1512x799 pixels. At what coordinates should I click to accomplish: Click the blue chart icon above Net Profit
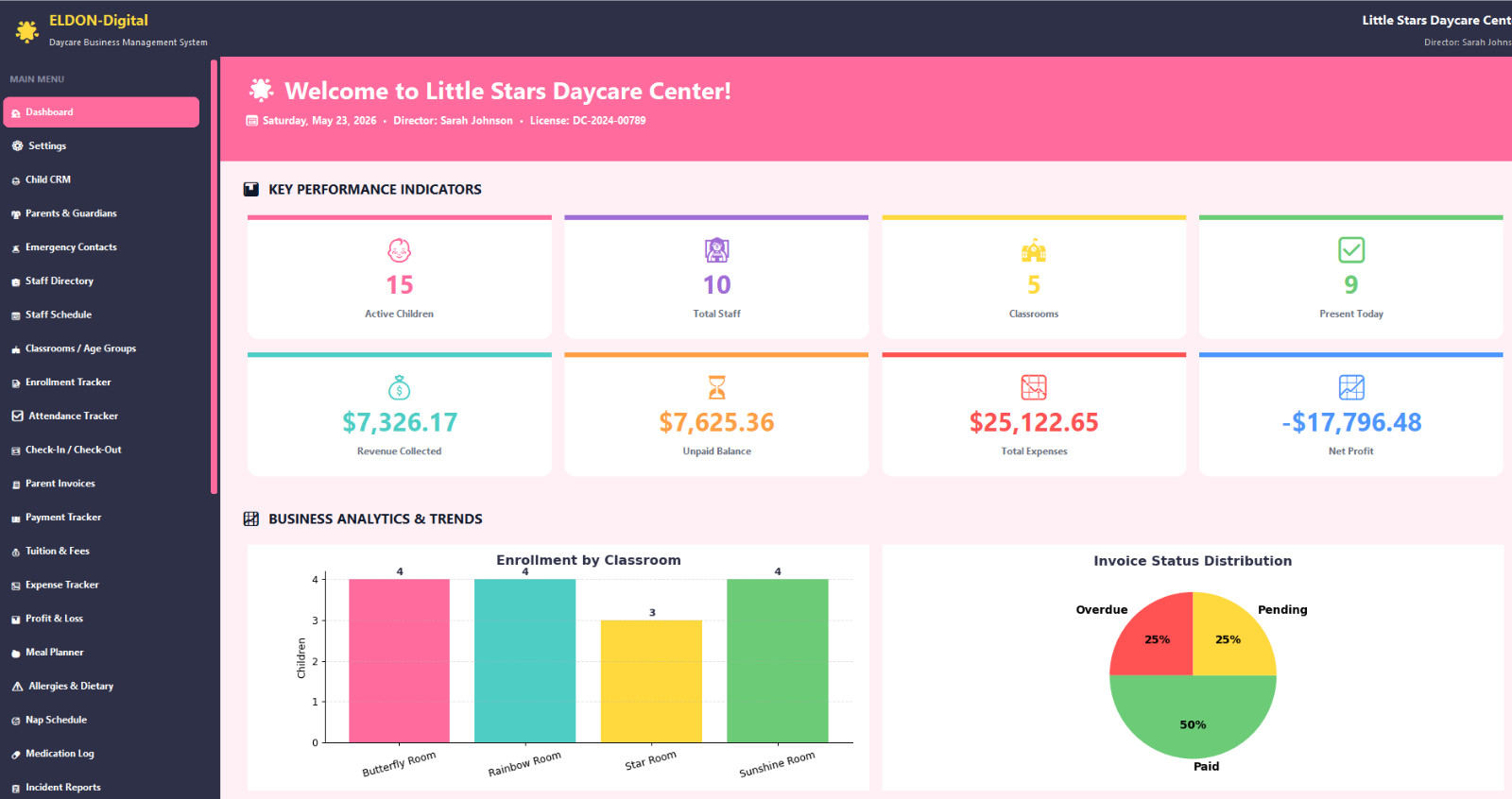pos(1351,387)
